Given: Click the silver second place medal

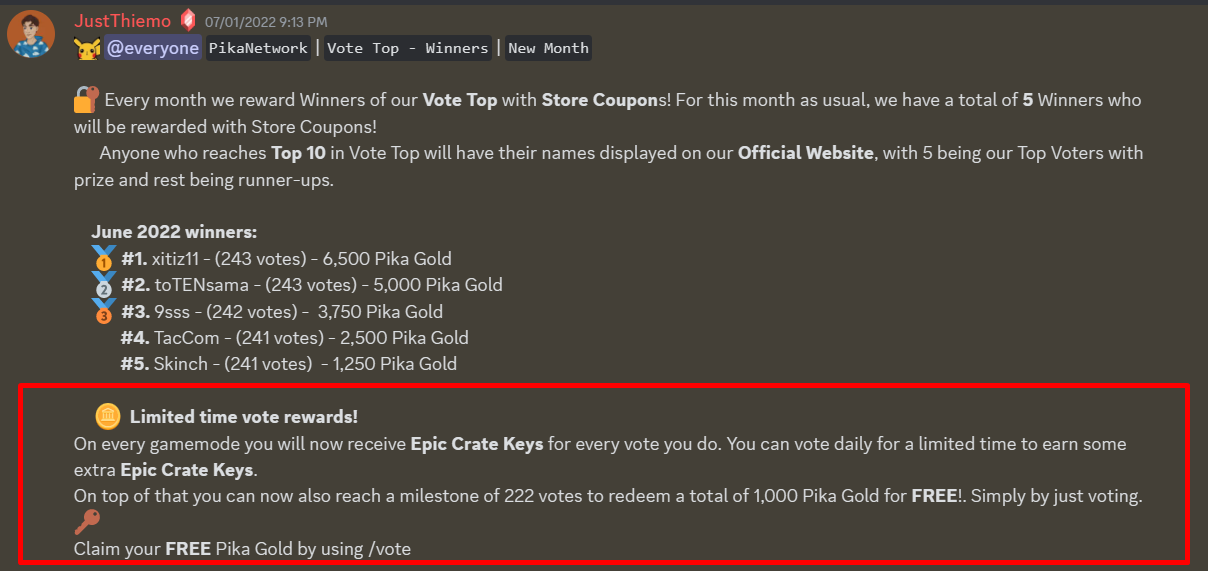Looking at the screenshot, I should 104,285.
